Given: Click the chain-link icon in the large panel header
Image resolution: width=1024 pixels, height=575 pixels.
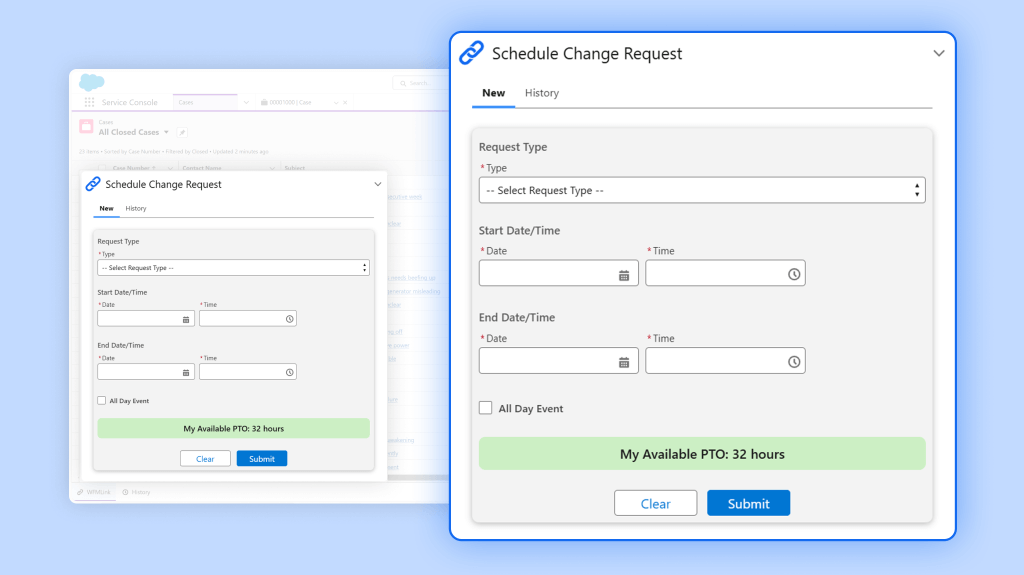Looking at the screenshot, I should point(471,53).
